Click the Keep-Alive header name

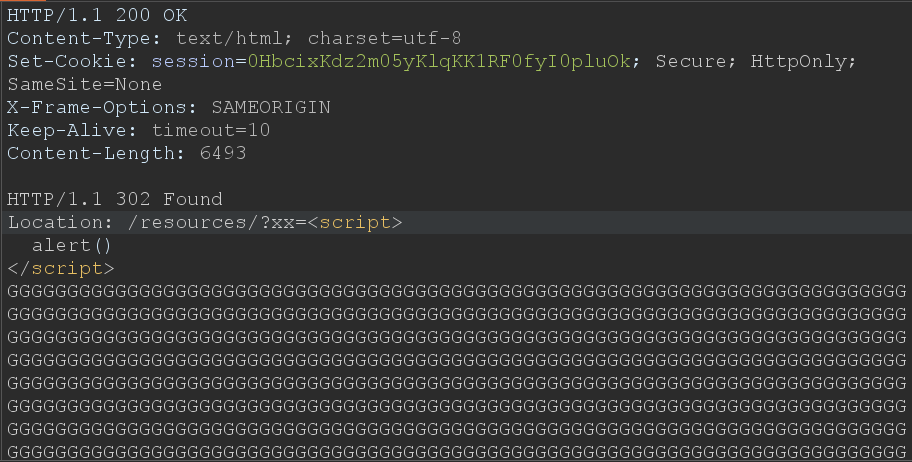(x=74, y=131)
